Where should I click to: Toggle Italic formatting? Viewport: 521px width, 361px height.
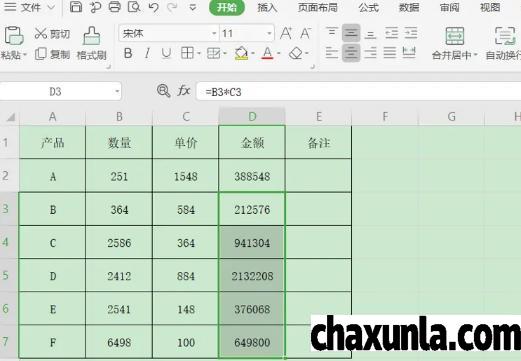(x=147, y=53)
